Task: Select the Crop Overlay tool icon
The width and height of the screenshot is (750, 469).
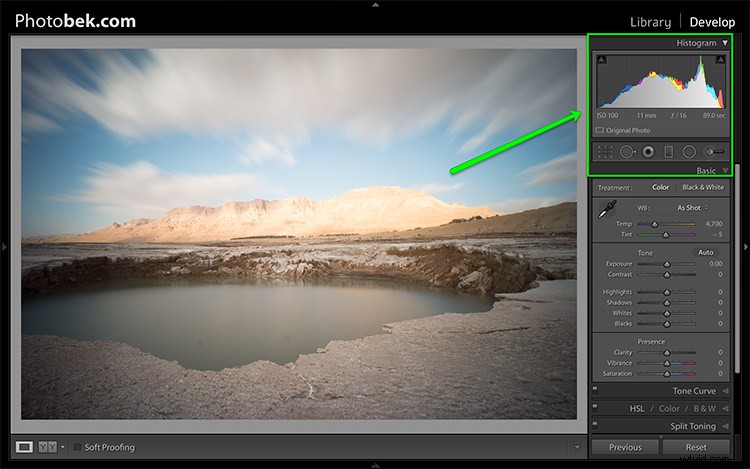Action: tap(605, 152)
